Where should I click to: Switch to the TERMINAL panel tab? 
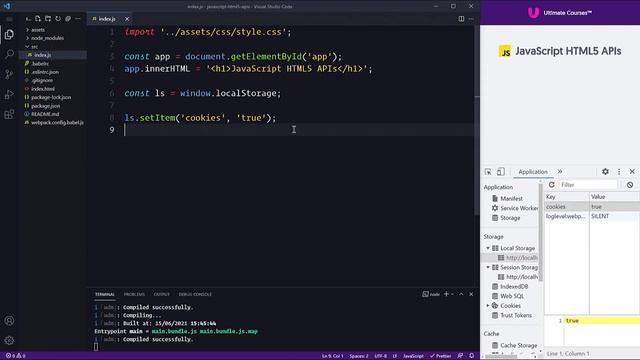pos(105,294)
